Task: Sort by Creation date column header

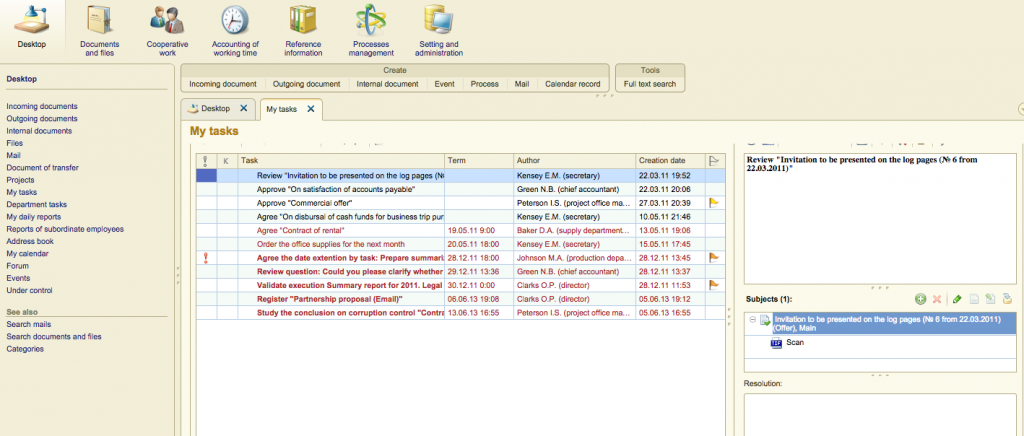Action: [x=671, y=161]
